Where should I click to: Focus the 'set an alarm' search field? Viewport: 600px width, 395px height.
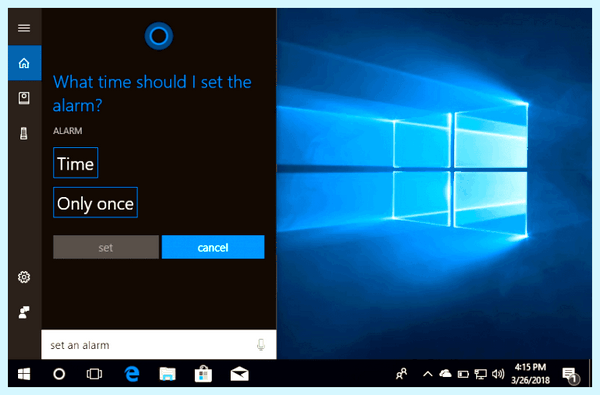[x=159, y=345]
